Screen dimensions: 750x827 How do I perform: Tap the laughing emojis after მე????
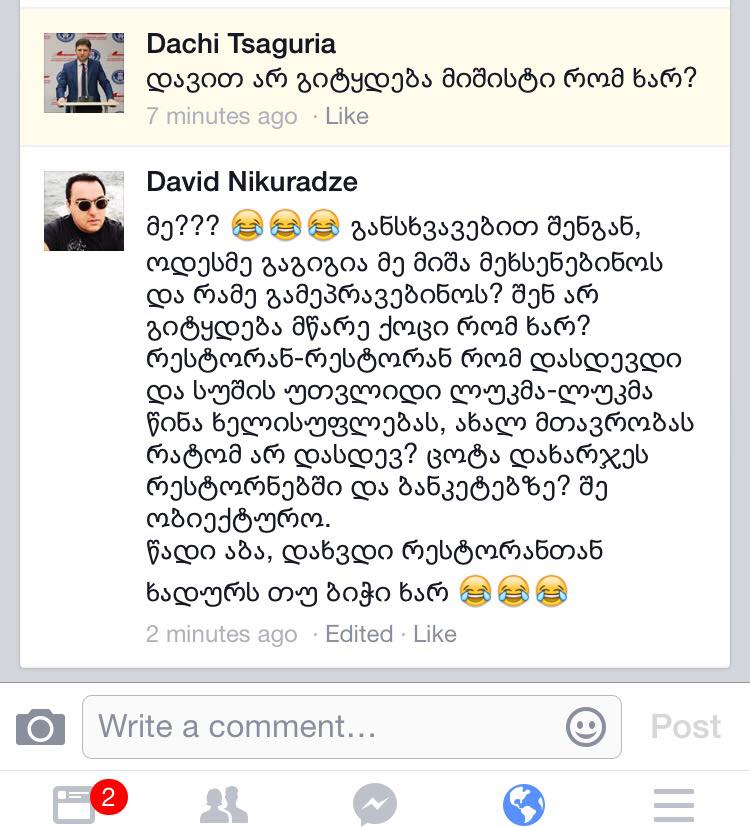pyautogui.click(x=285, y=225)
